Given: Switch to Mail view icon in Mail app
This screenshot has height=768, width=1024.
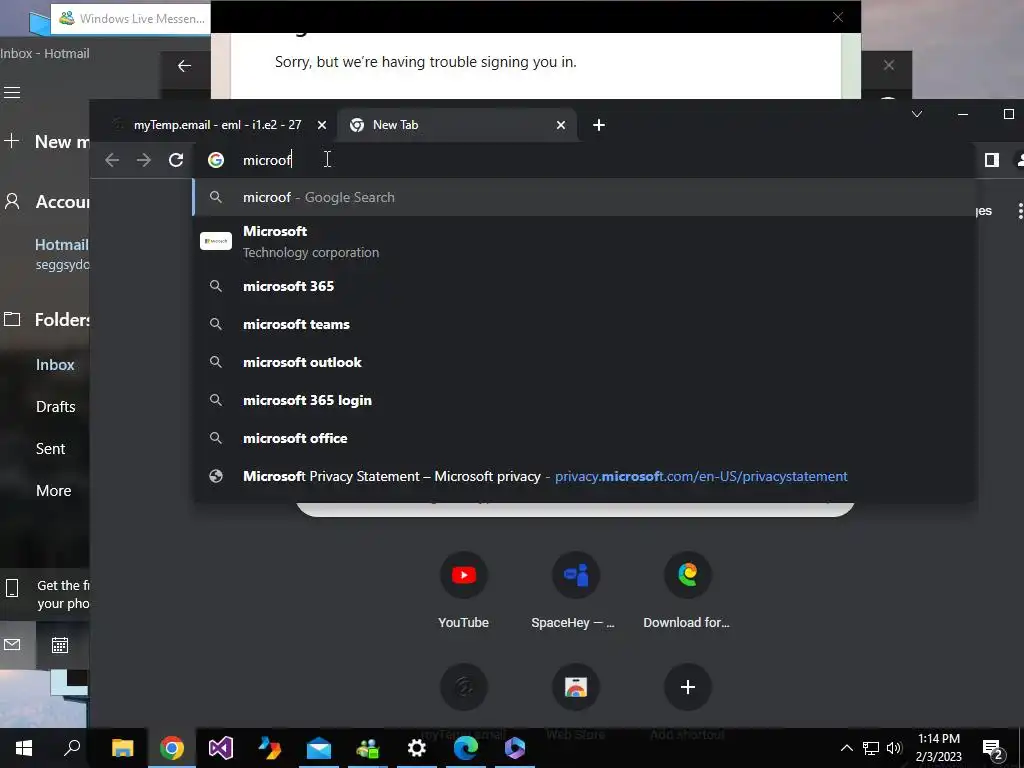Looking at the screenshot, I should 12,645.
